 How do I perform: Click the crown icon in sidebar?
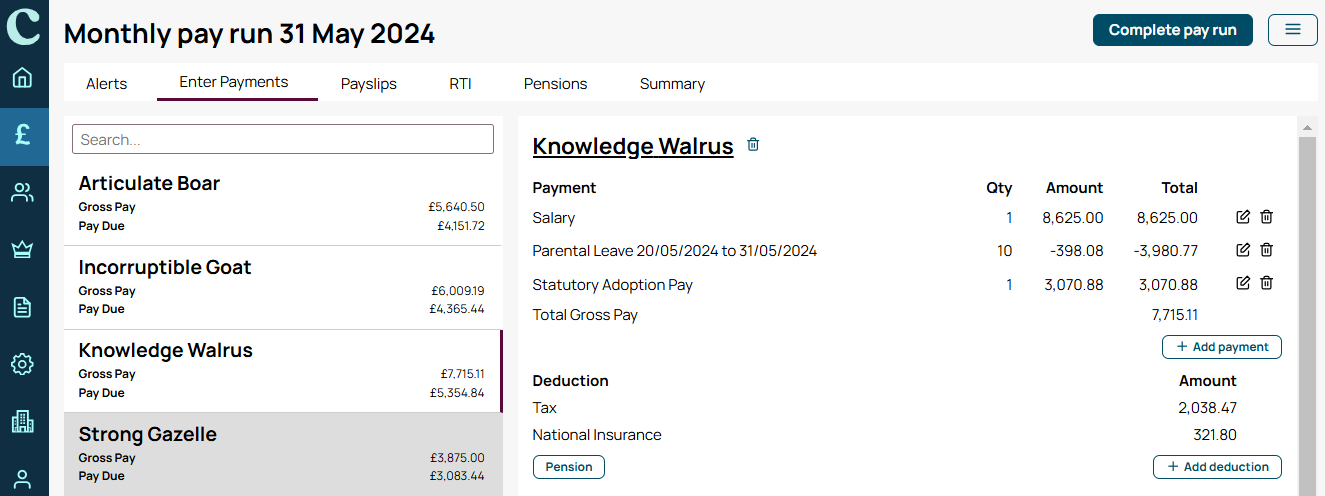(x=22, y=250)
